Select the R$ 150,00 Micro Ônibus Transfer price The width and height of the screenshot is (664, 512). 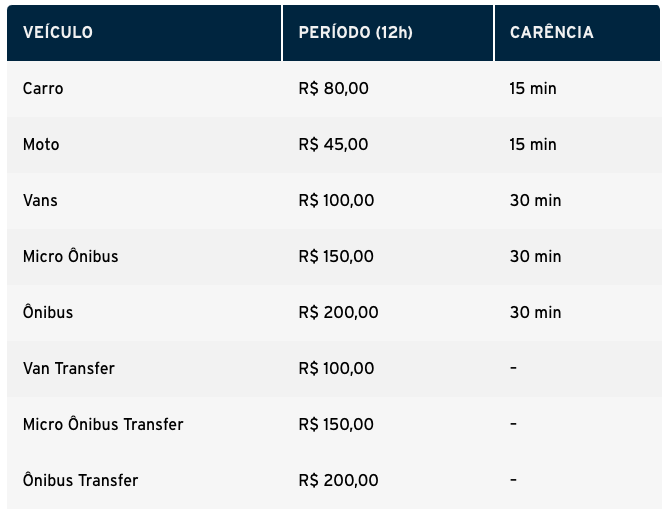tap(336, 424)
